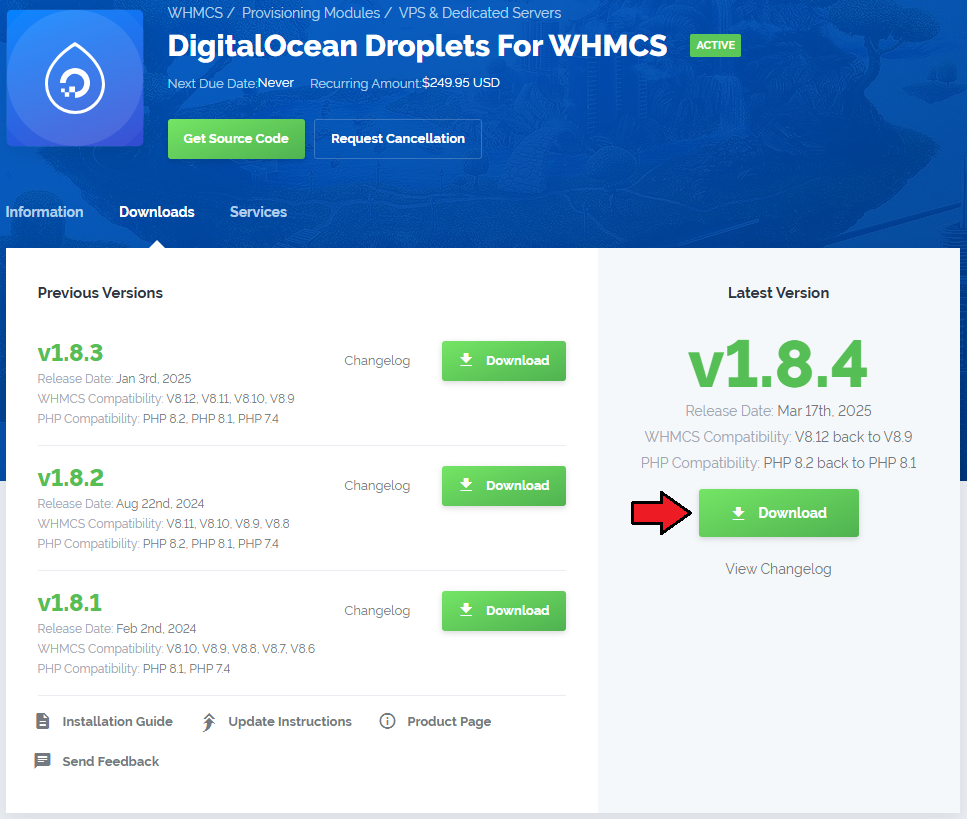
Task: Click the v1.8.2 version heading
Action: point(70,478)
